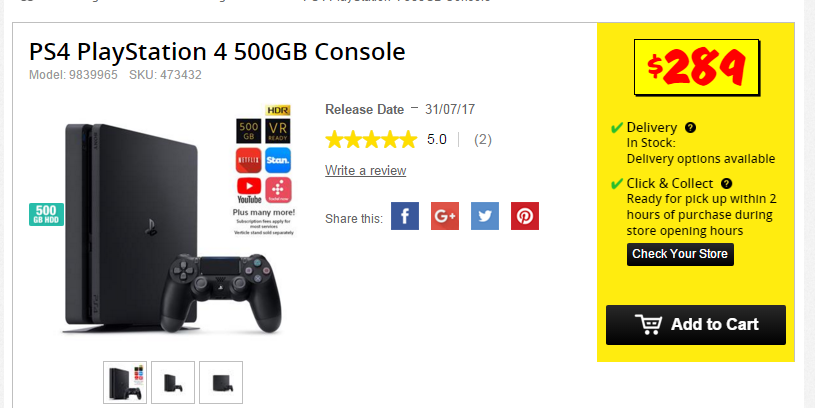The height and width of the screenshot is (408, 815).
Task: Click the five-star rating display
Action: (371, 140)
